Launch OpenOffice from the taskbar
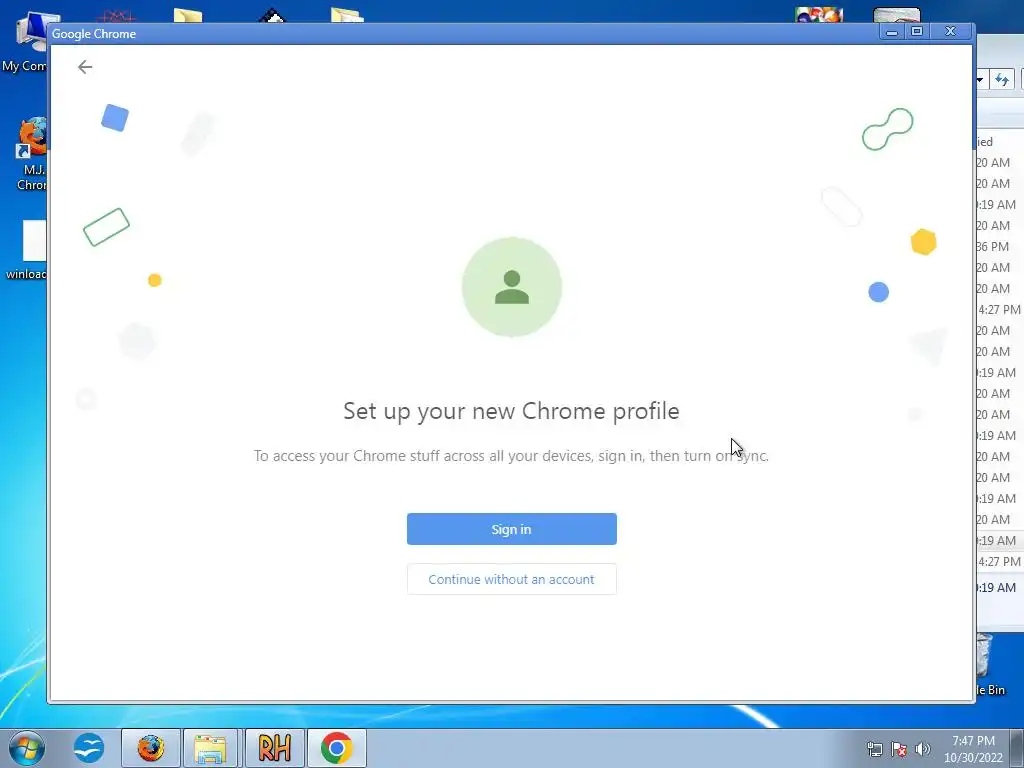Image resolution: width=1024 pixels, height=768 pixels. [x=89, y=748]
